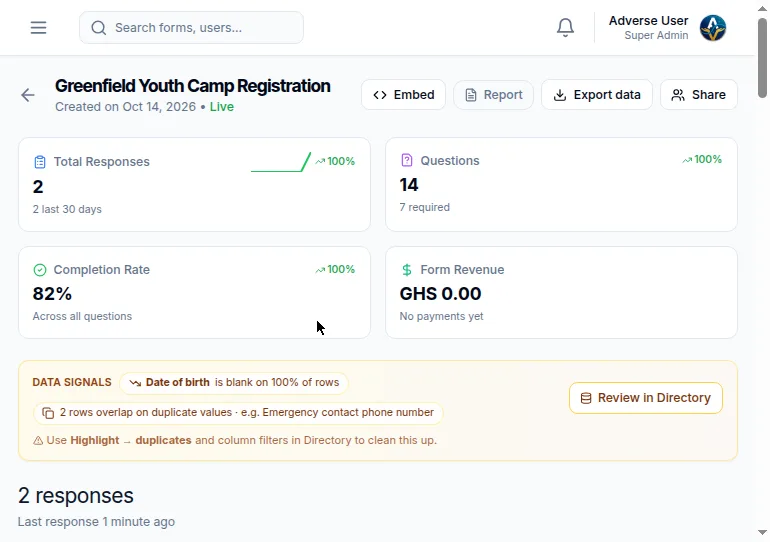Click the Questions card icon
Image resolution: width=770 pixels, height=542 pixels.
(407, 160)
